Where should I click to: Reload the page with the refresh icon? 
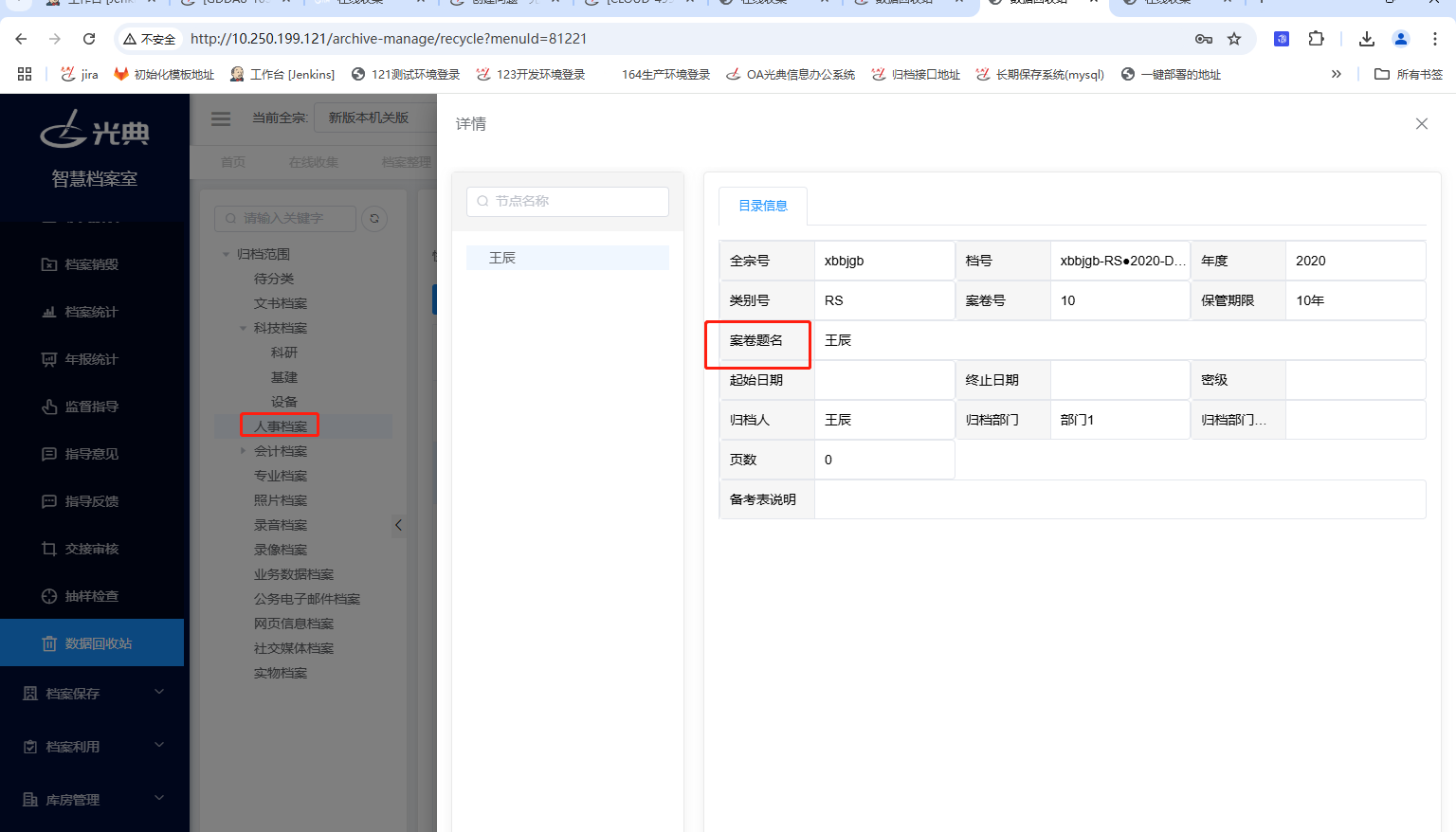tap(89, 39)
